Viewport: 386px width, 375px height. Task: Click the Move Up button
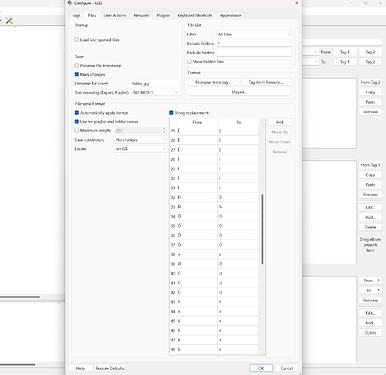point(280,132)
